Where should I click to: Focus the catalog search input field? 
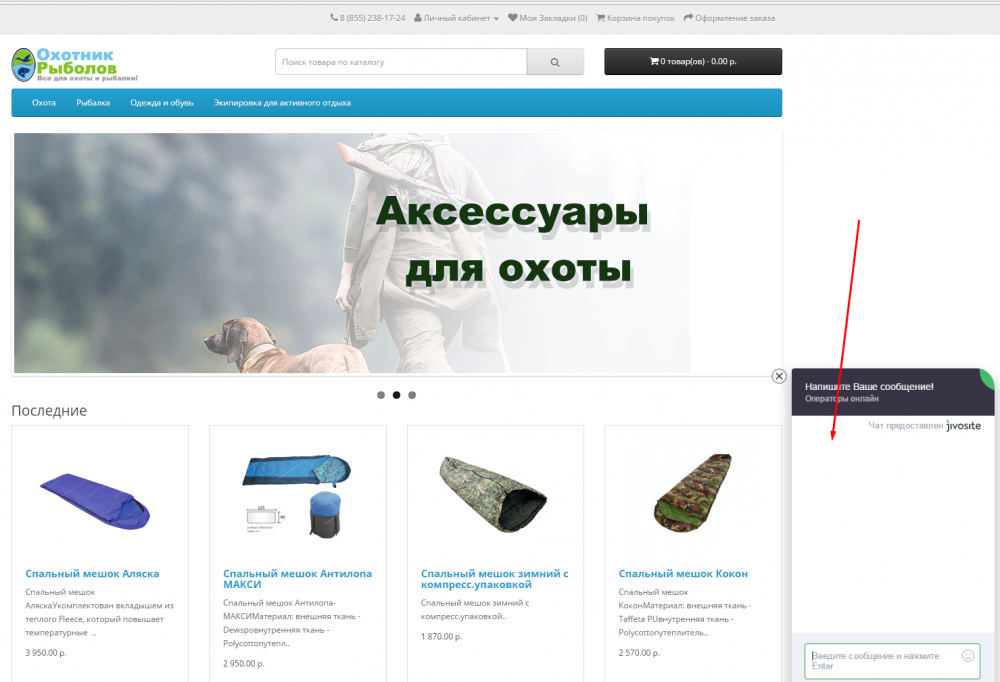(x=400, y=62)
